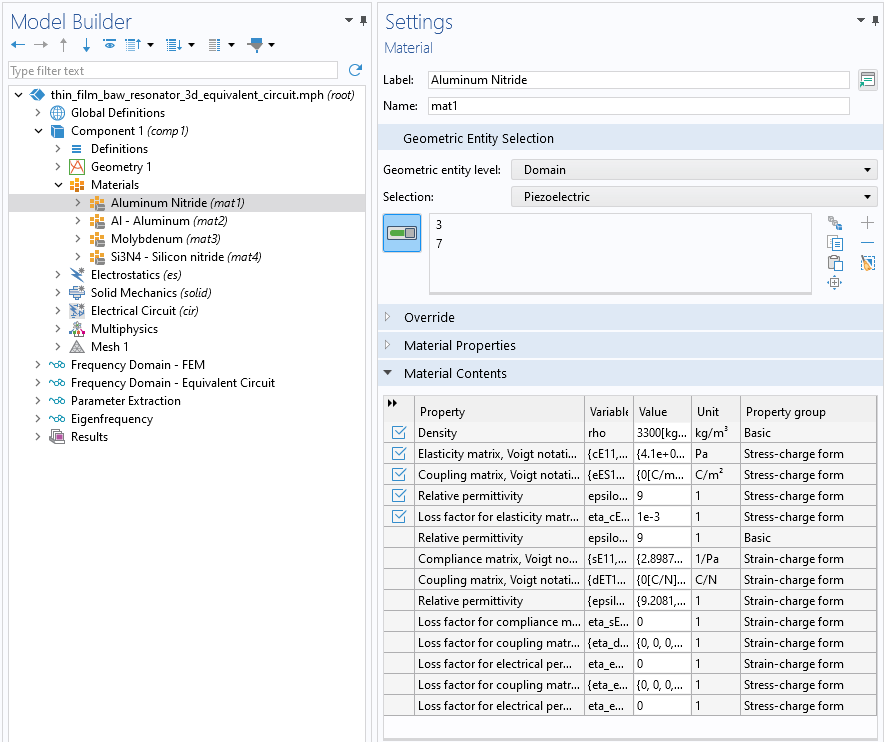Click the Clear Selection icon
This screenshot has height=742, width=884.
click(x=868, y=263)
